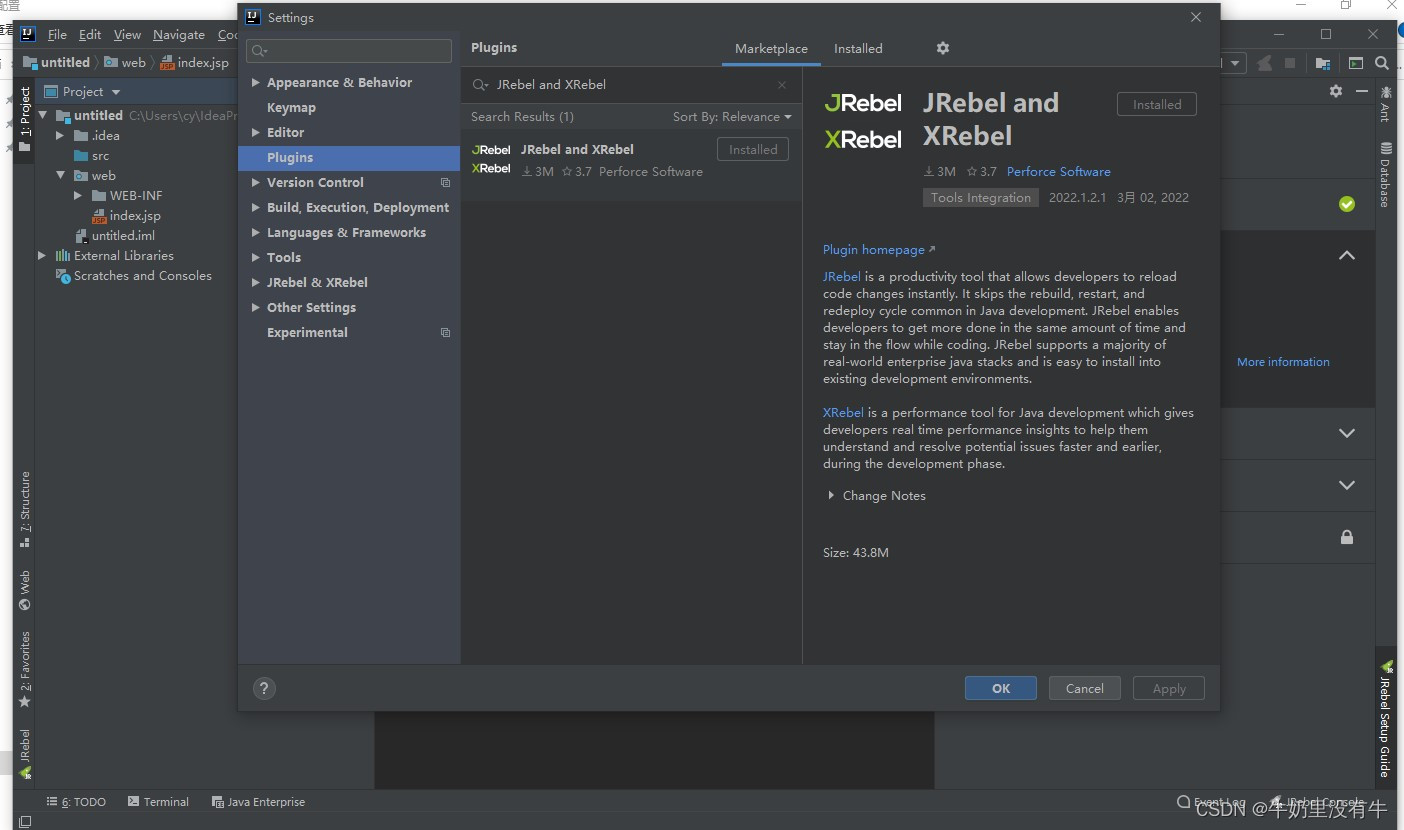Click the gray stop square icon in IDE toolbar
This screenshot has height=830, width=1404.
click(1290, 63)
